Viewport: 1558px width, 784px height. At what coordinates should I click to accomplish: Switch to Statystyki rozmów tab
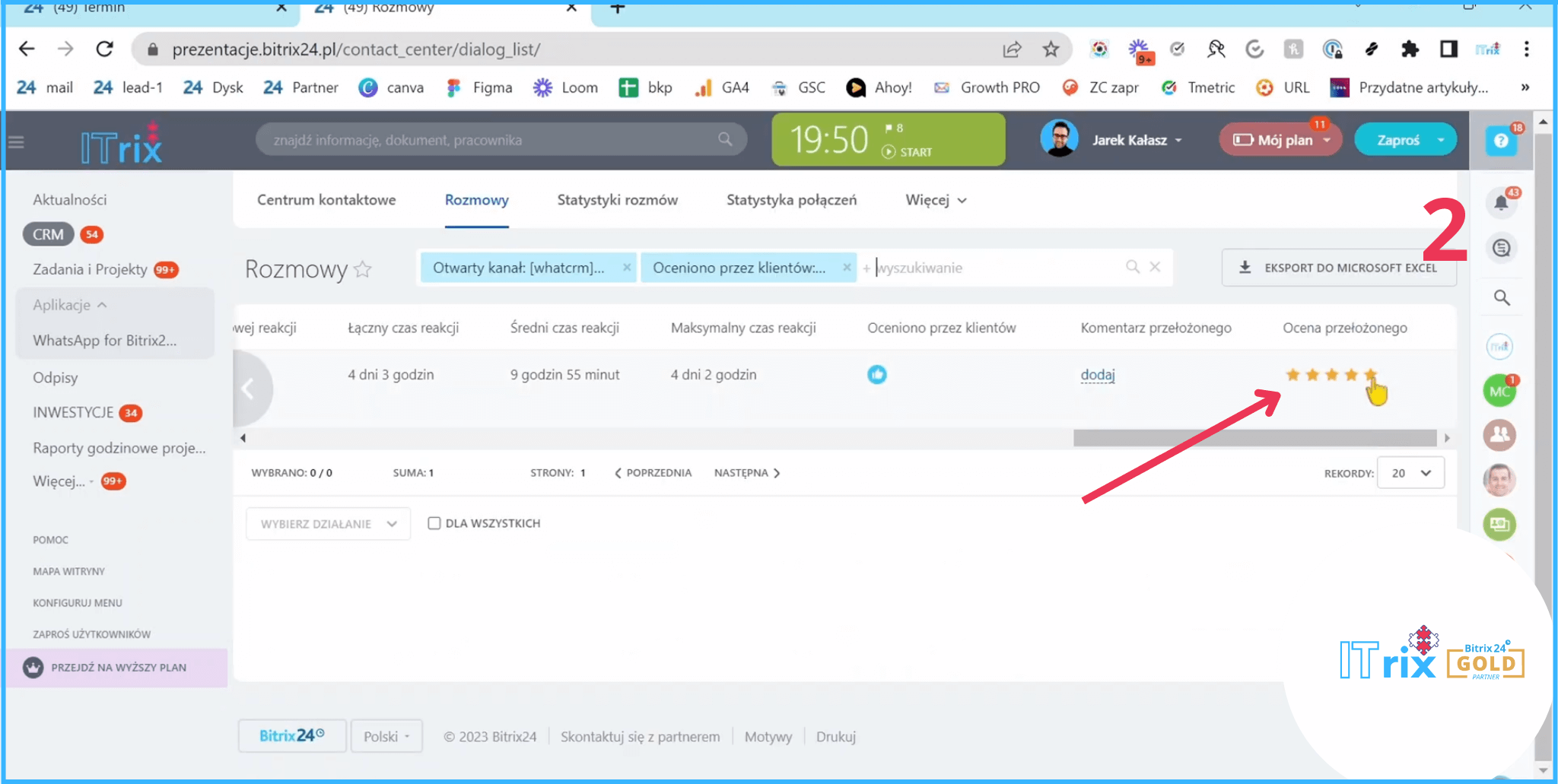[617, 200]
